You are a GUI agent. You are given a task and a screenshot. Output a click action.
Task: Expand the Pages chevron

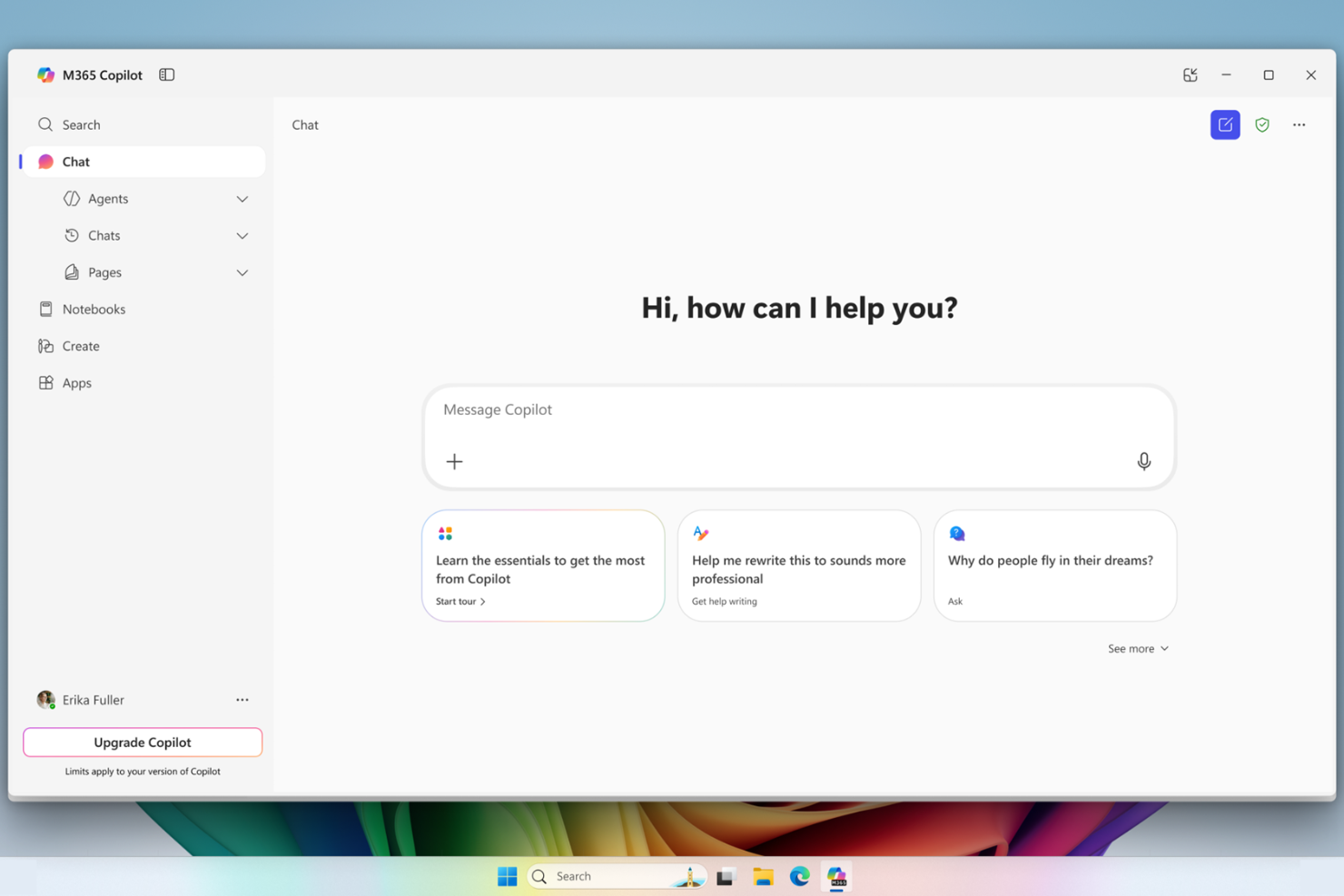click(x=242, y=272)
